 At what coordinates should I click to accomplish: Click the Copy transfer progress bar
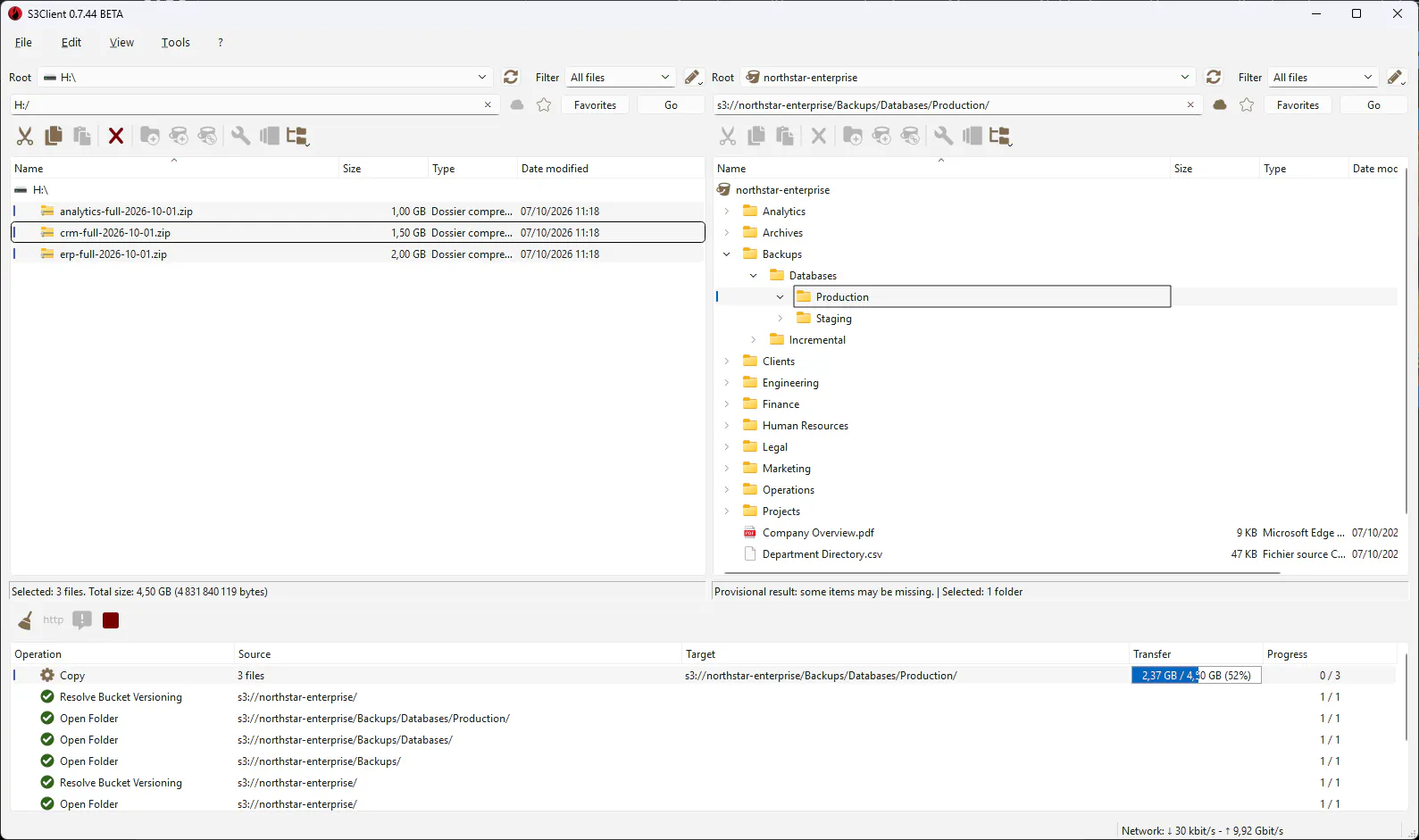pos(1196,676)
